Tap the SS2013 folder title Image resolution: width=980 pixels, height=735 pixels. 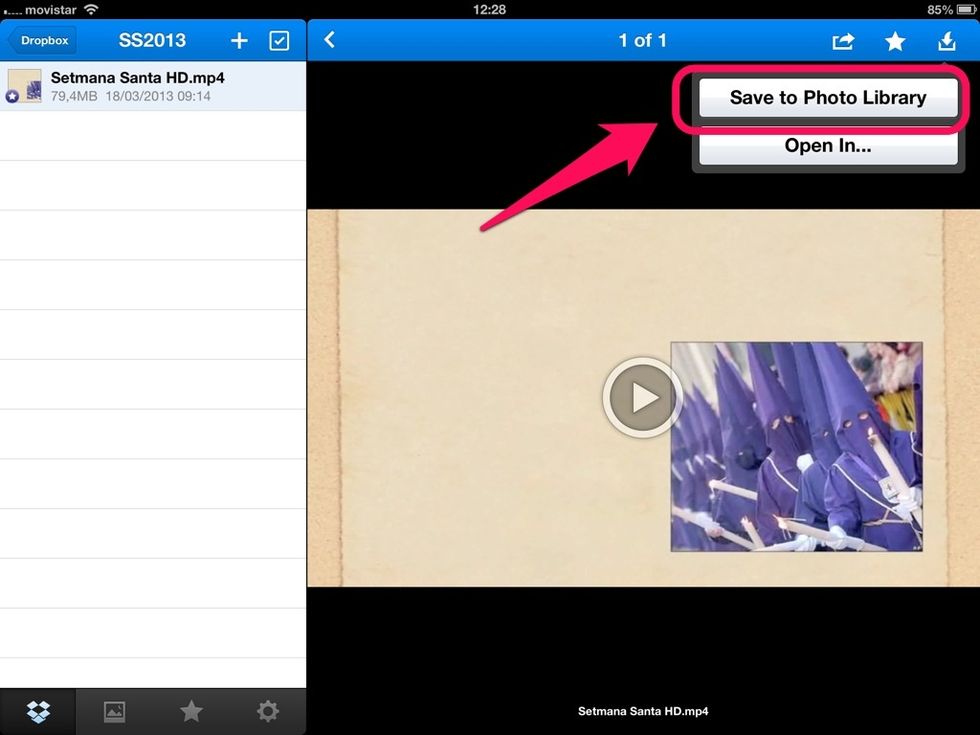[152, 41]
